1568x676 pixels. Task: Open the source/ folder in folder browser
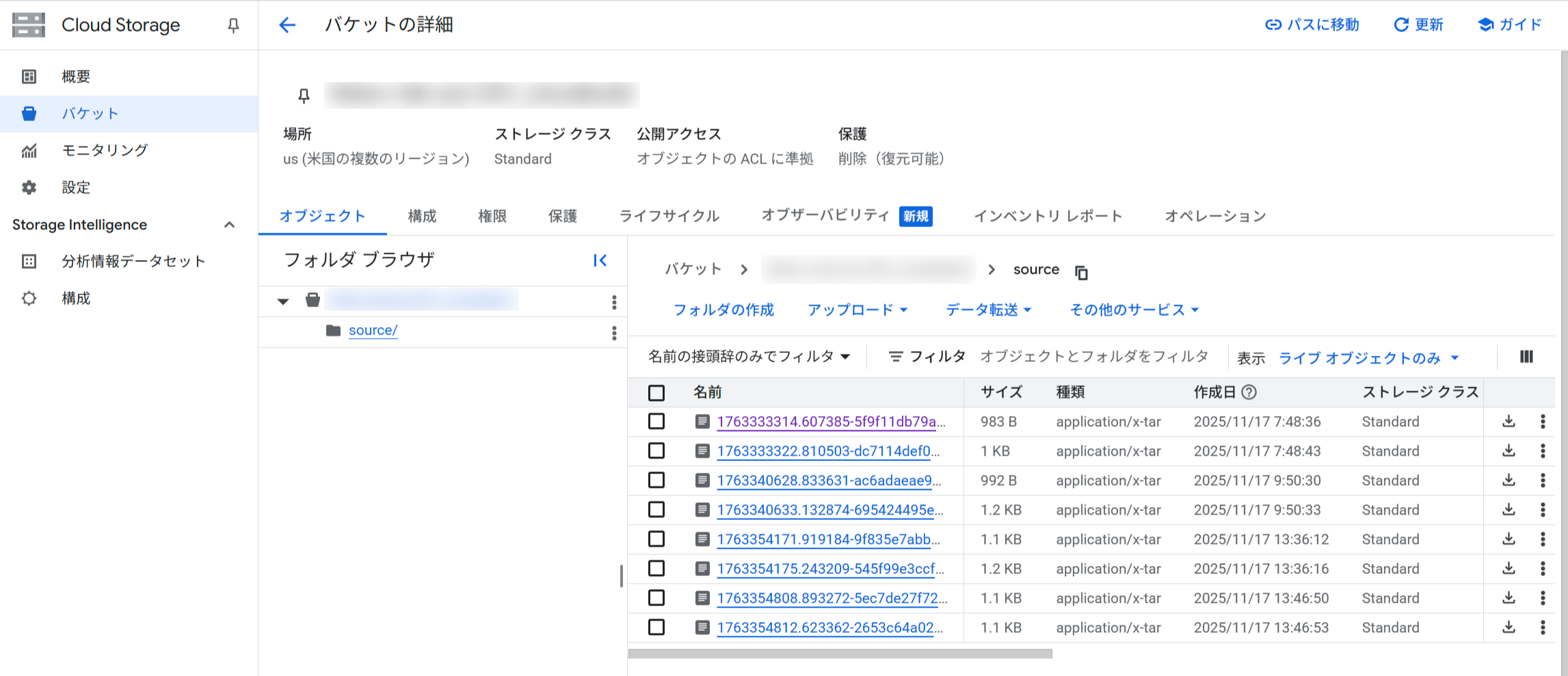tap(373, 330)
